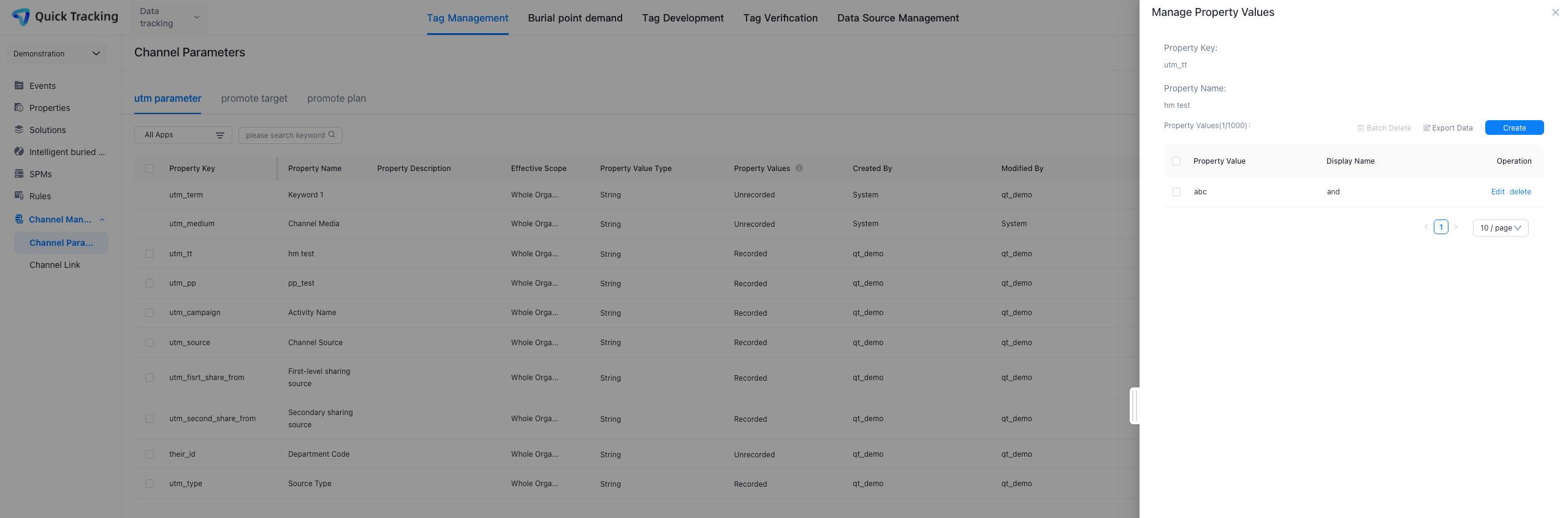Click the Property Values info icon
The width and height of the screenshot is (1568, 518).
[x=799, y=168]
